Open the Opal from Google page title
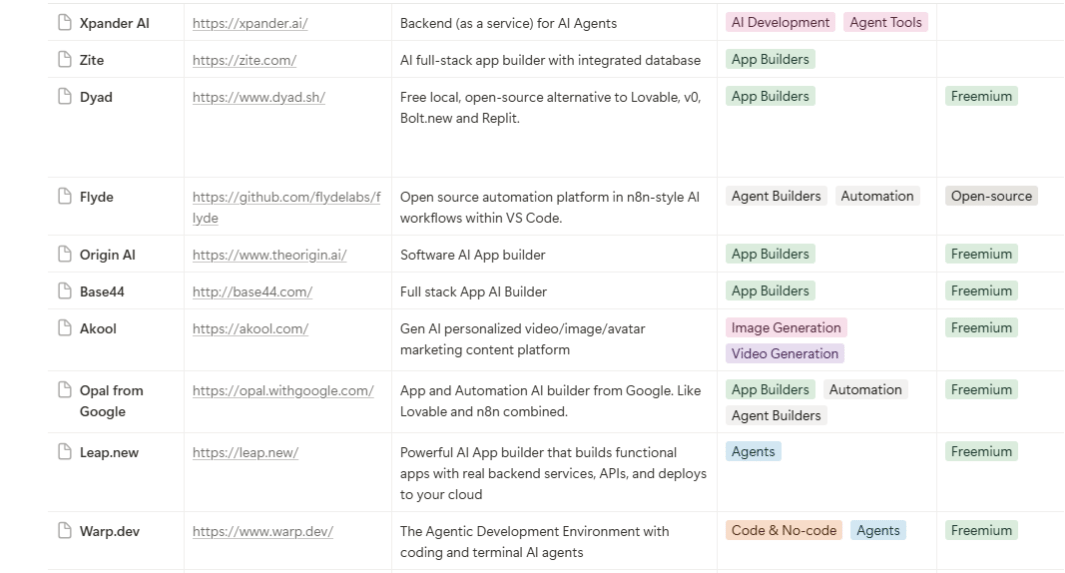1065x573 pixels. 111,401
